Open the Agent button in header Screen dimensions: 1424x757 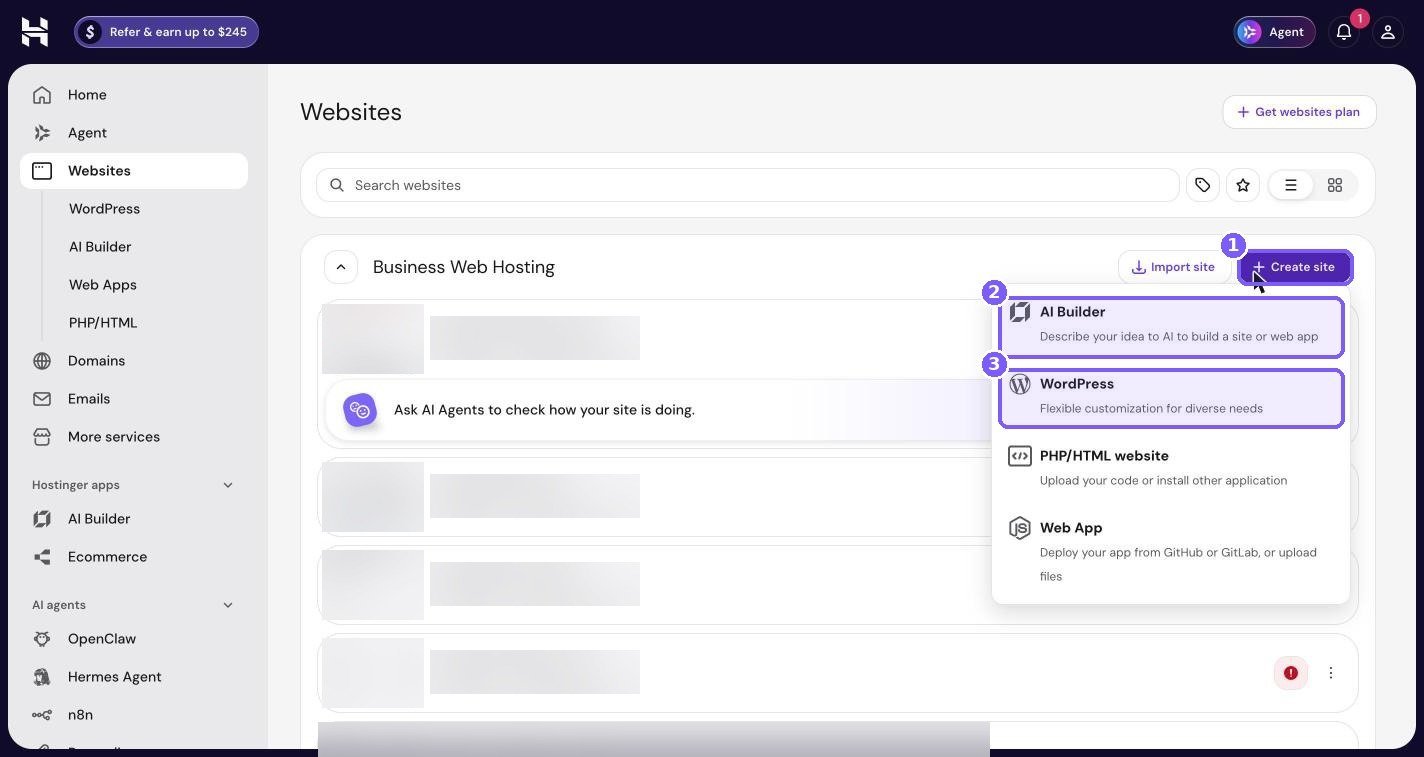(x=1274, y=32)
